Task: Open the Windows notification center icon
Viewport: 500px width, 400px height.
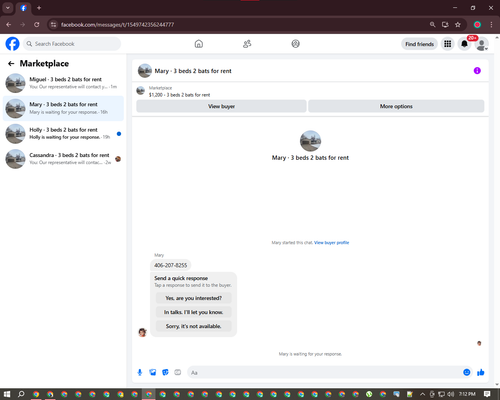Action: click(x=487, y=394)
